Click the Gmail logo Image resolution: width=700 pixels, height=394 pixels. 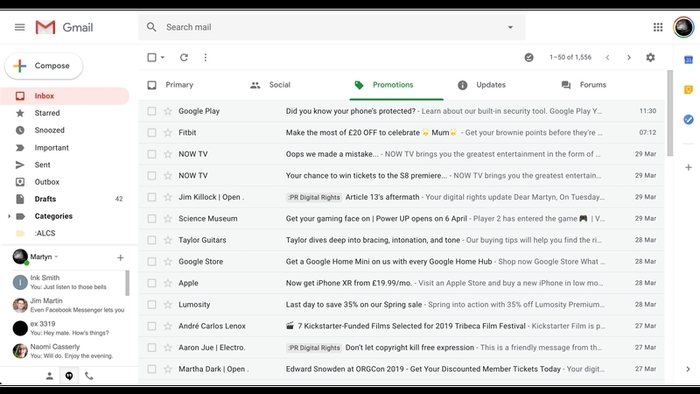(x=64, y=27)
